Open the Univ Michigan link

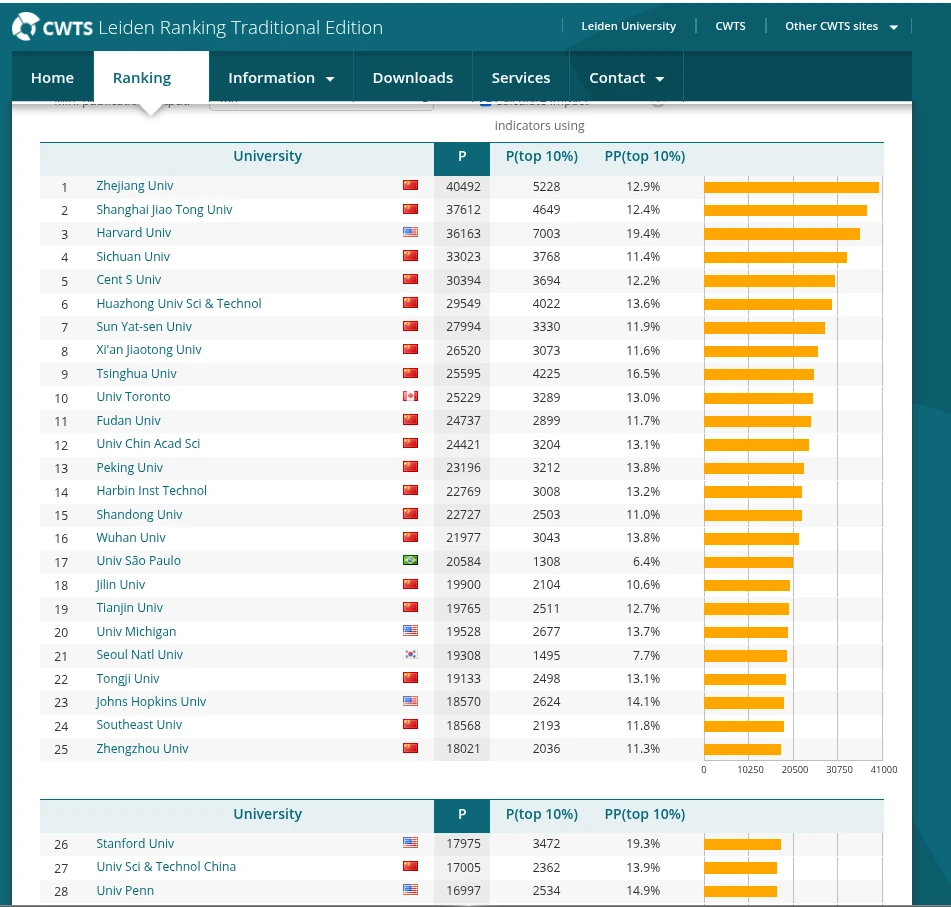(x=136, y=632)
